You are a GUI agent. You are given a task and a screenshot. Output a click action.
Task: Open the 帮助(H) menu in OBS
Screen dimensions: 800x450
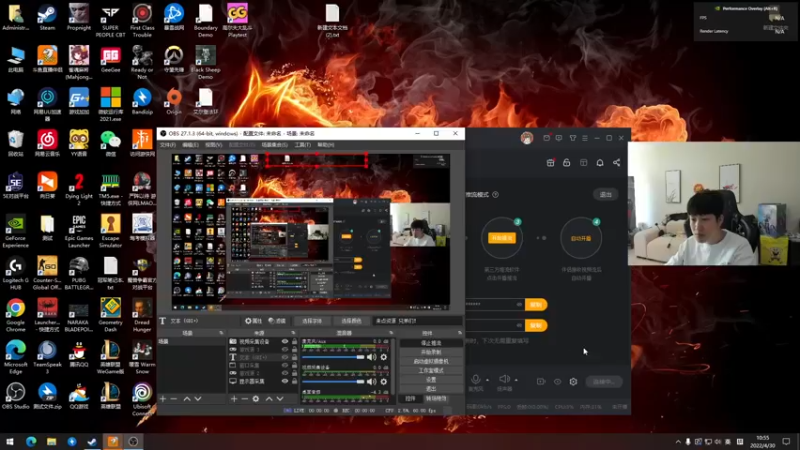(x=326, y=145)
